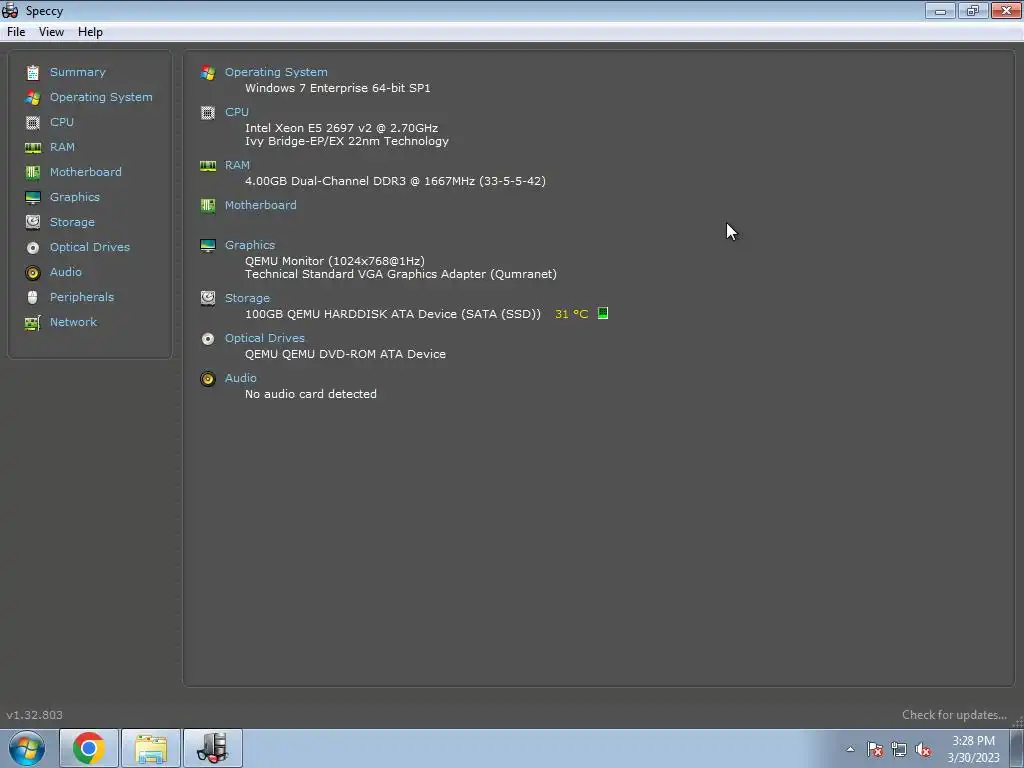Select Optical Drives in the sidebar
The image size is (1024, 768).
tap(90, 247)
